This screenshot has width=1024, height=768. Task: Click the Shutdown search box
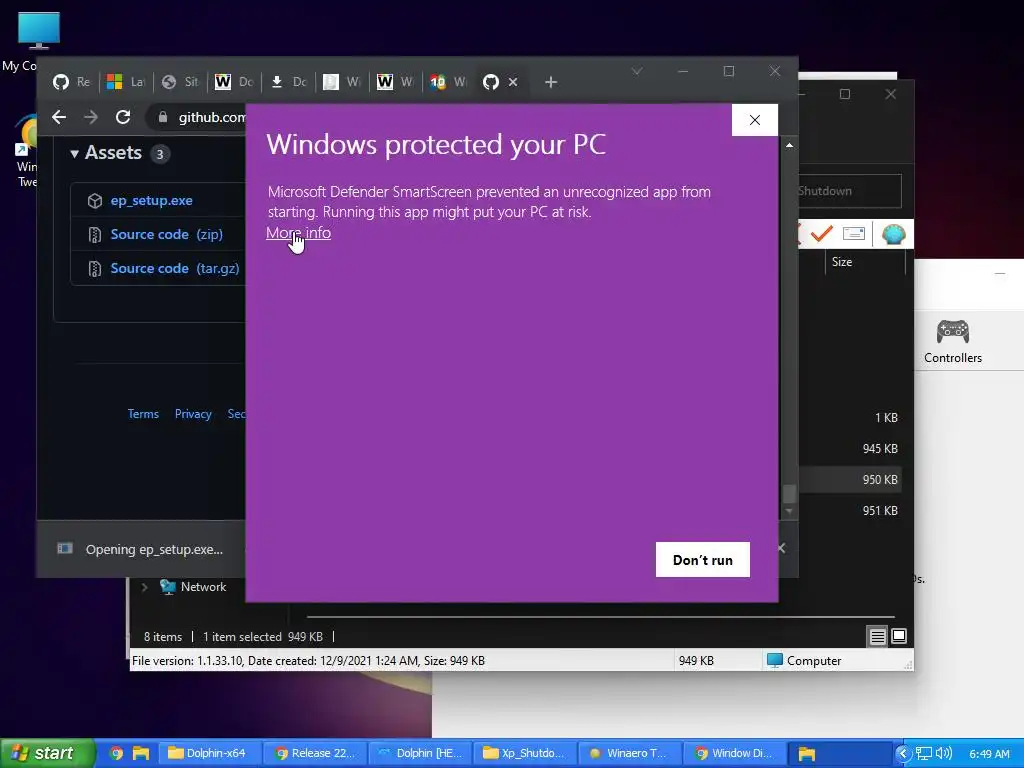pos(850,191)
